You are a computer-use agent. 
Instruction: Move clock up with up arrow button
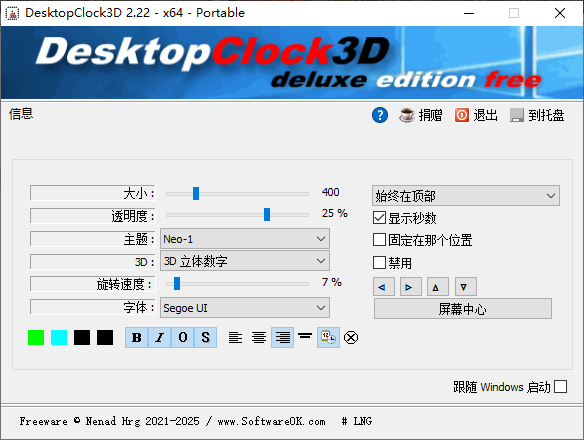coord(438,287)
